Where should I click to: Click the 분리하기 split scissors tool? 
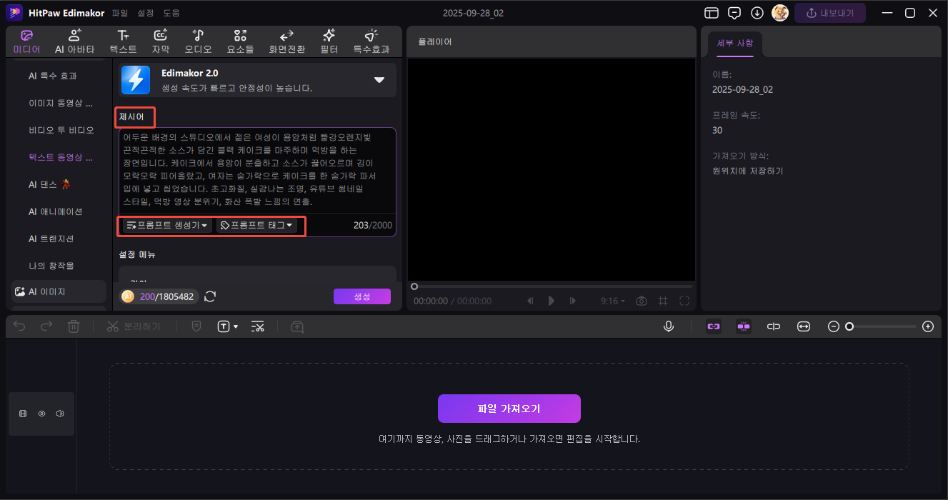(x=134, y=326)
